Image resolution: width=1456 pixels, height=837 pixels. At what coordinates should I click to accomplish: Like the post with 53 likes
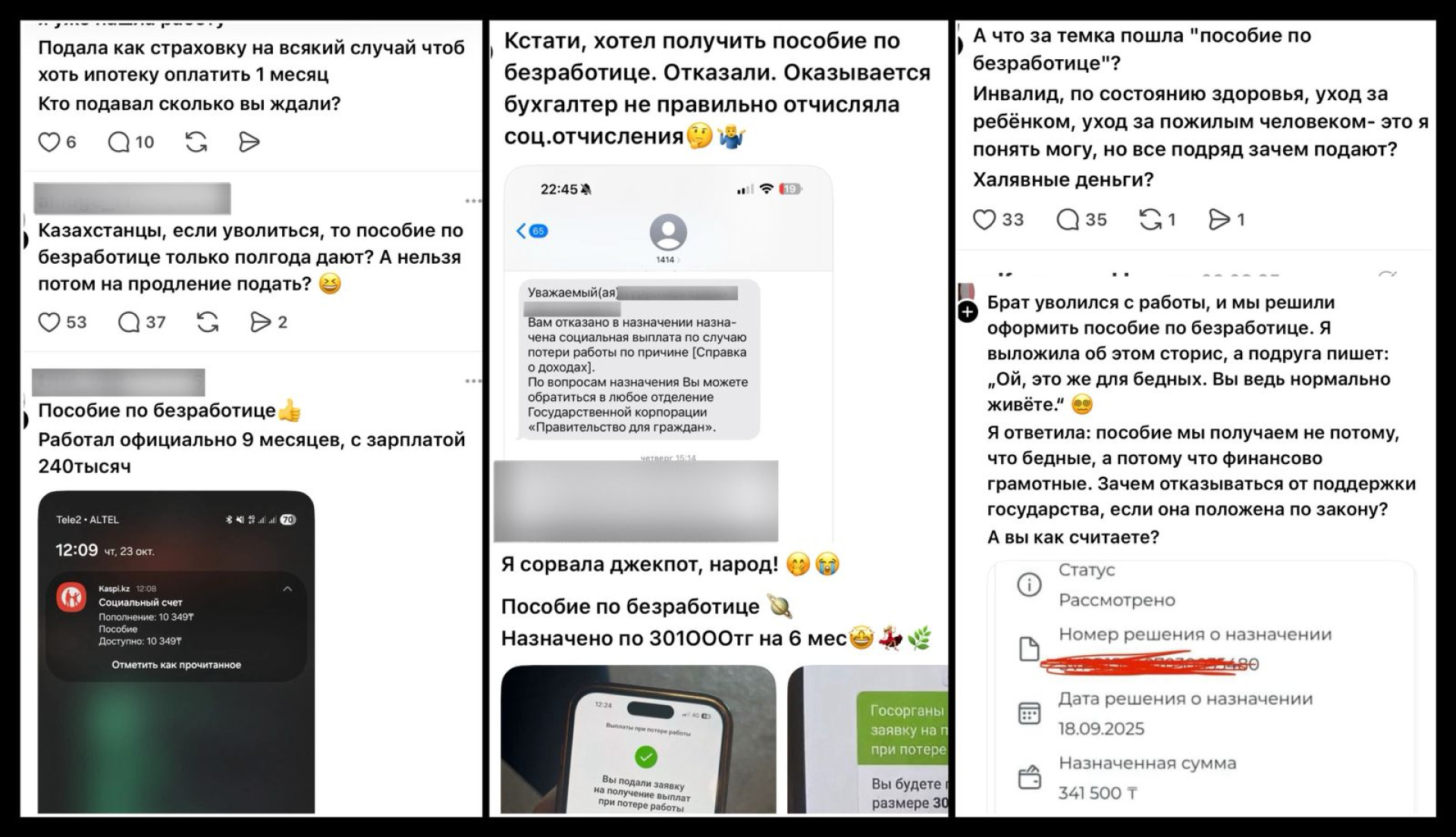tap(49, 322)
